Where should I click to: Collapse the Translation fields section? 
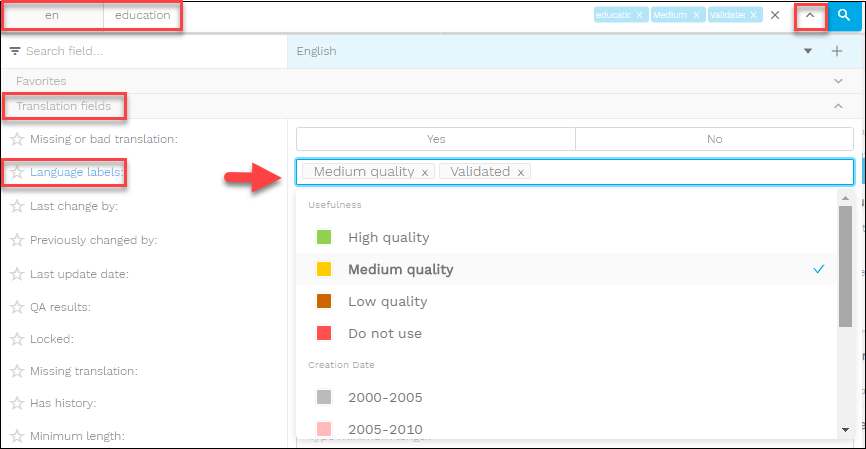838,106
